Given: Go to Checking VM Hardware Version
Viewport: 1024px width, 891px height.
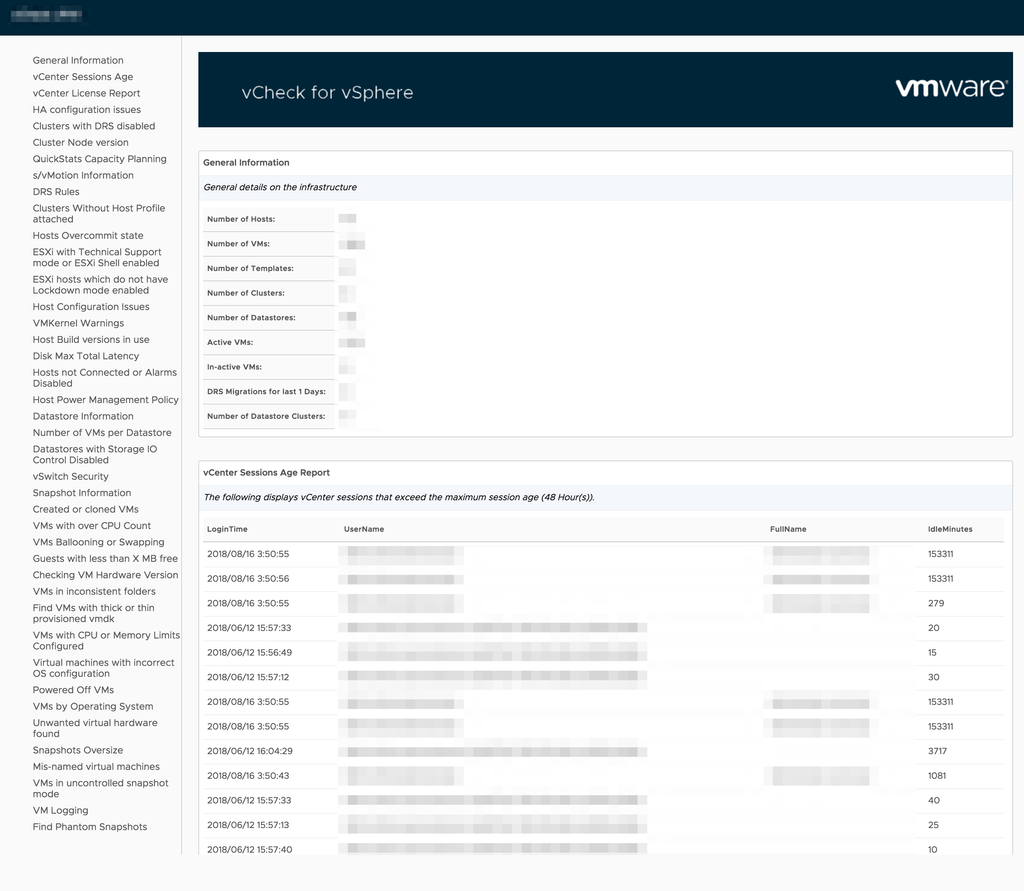Looking at the screenshot, I should pos(105,574).
